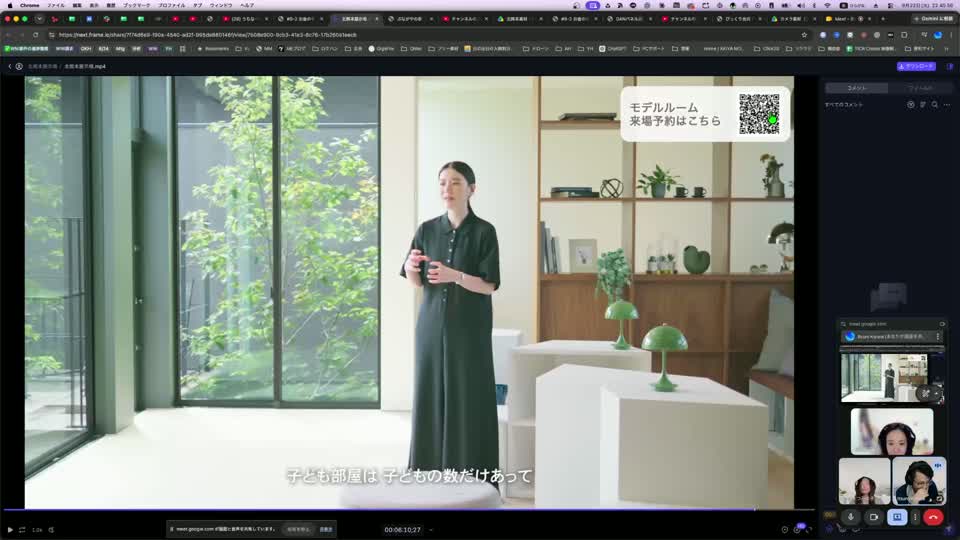Toggle the side panel icon beside download
The height and width of the screenshot is (540, 960).
pyautogui.click(x=950, y=66)
